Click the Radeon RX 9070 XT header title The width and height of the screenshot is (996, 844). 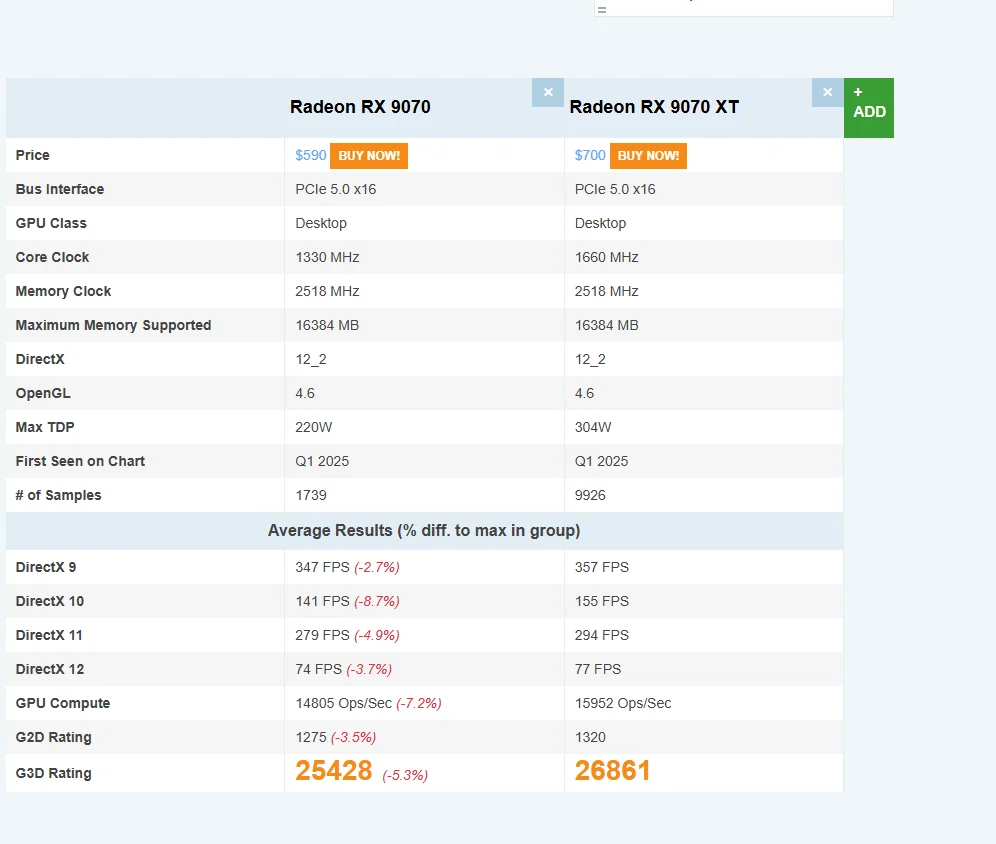(x=654, y=107)
